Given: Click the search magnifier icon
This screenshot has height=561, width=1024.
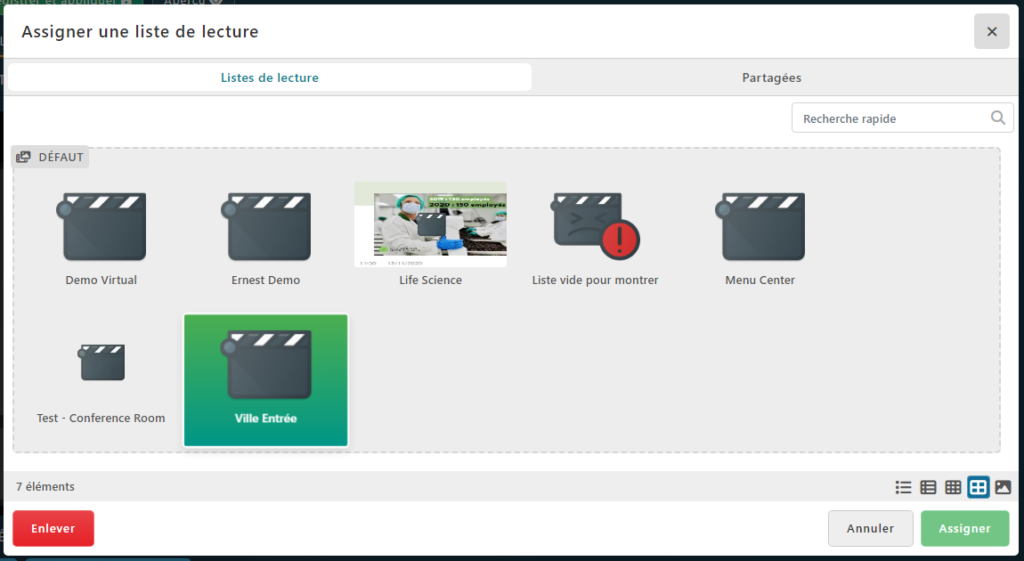Looking at the screenshot, I should click(997, 118).
